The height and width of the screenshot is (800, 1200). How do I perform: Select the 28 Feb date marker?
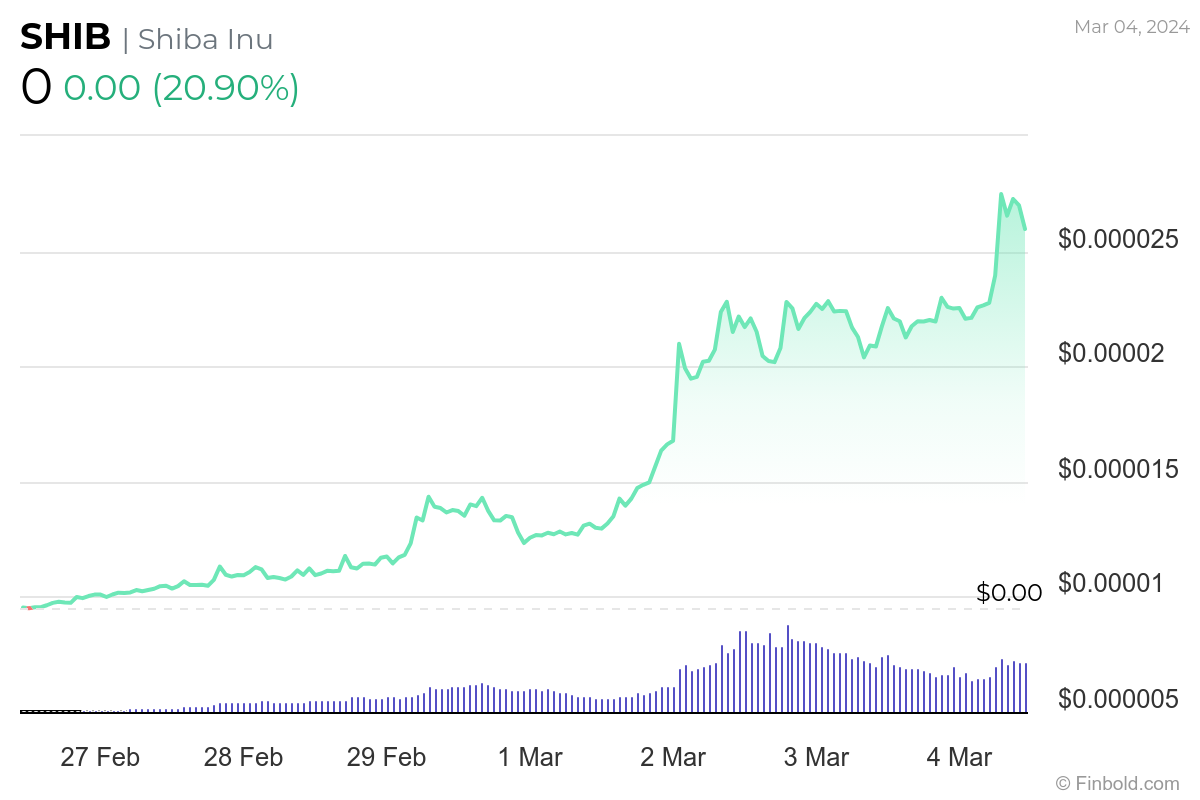click(x=243, y=757)
